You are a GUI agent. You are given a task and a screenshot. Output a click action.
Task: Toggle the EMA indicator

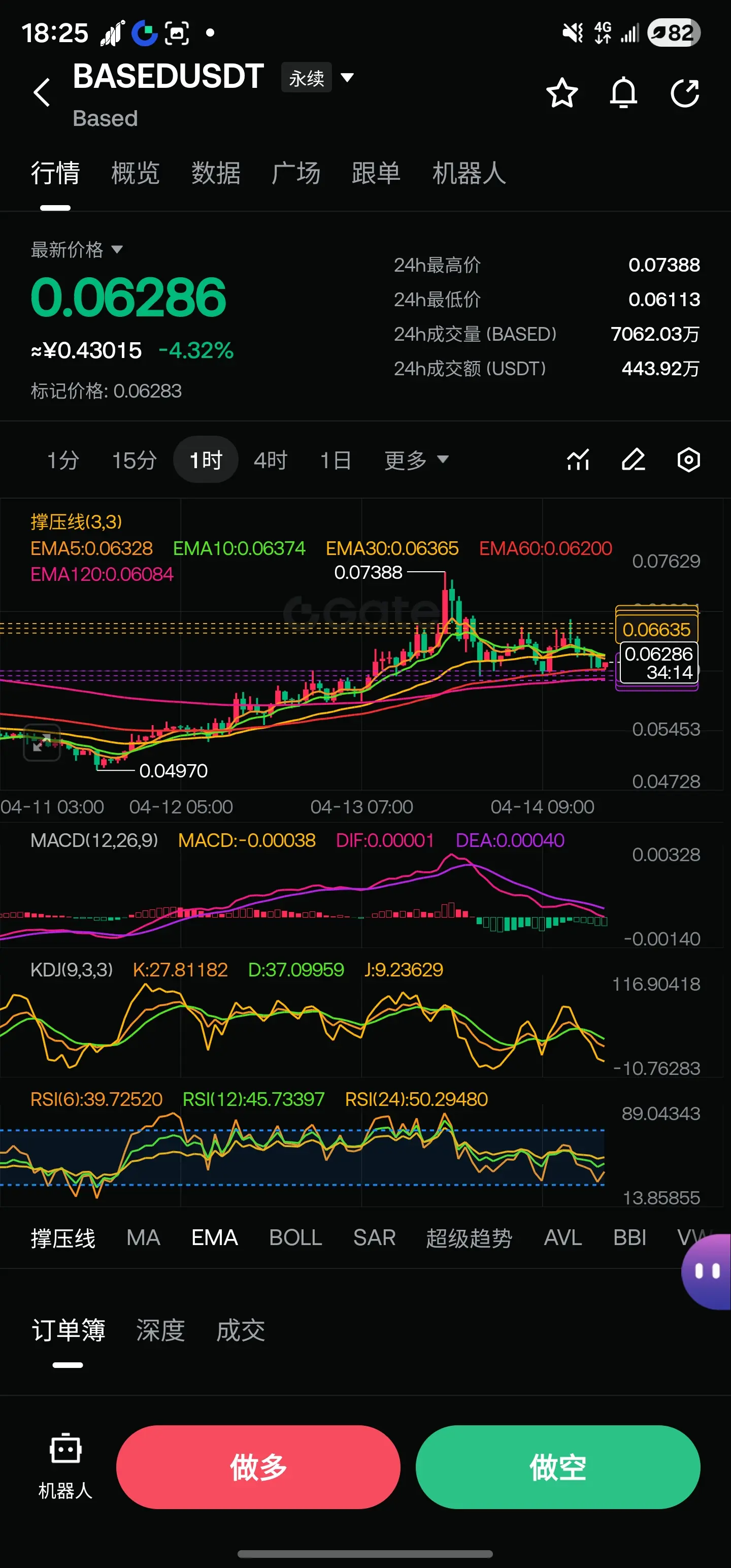click(x=214, y=1238)
